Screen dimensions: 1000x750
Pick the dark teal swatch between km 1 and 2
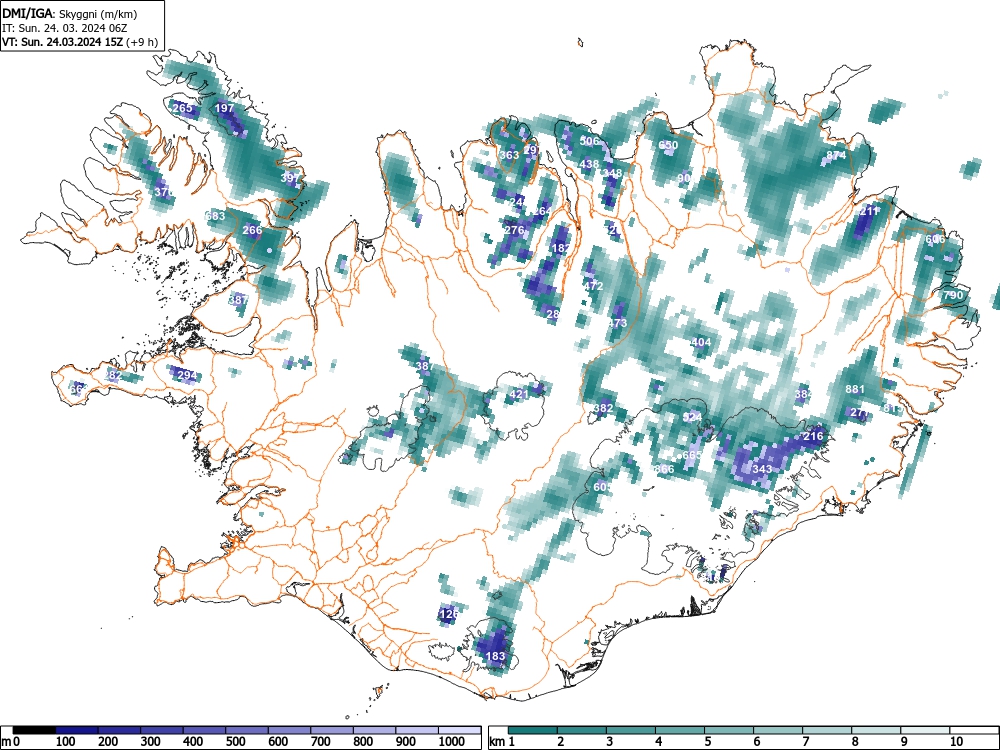coord(533,730)
